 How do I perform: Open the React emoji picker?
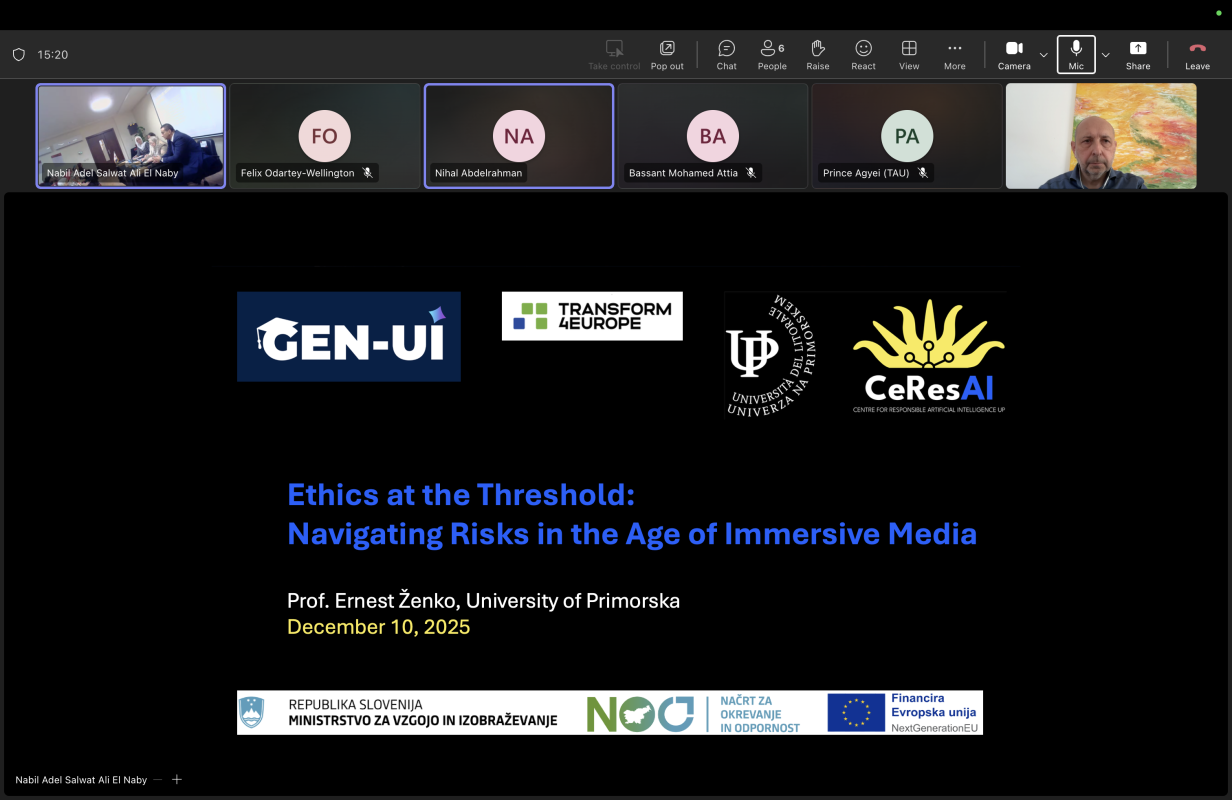863,54
